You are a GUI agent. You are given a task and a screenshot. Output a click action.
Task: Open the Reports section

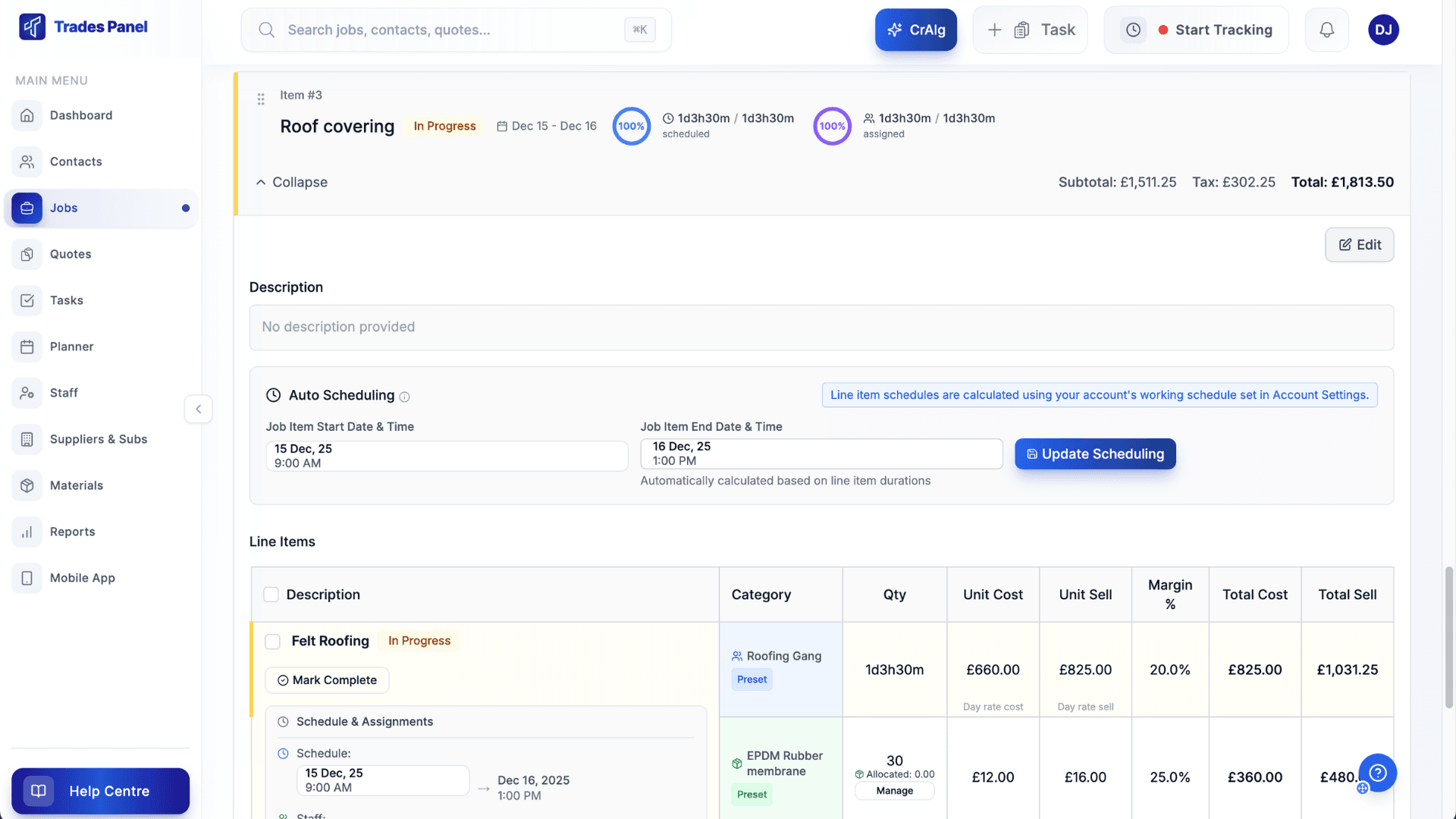[x=72, y=532]
